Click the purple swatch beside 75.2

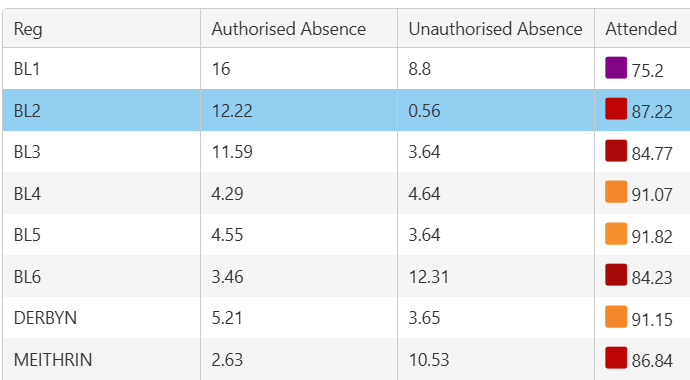click(616, 68)
